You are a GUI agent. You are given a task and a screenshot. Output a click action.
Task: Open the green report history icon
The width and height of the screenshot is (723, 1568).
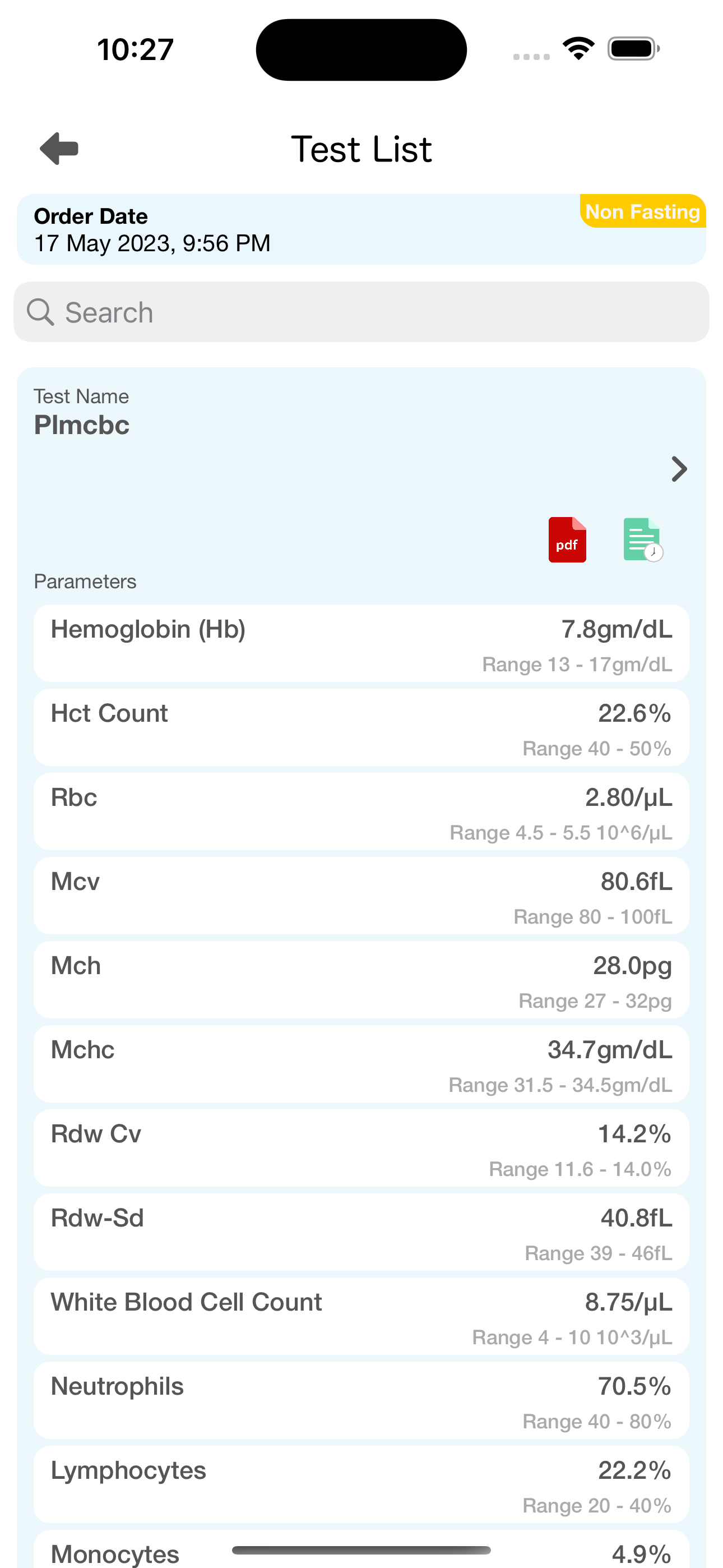click(x=643, y=540)
